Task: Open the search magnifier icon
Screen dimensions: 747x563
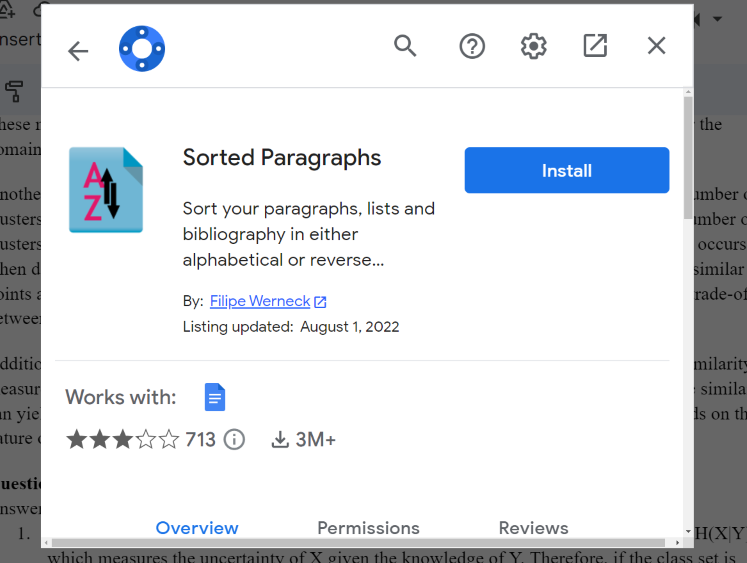Action: [405, 46]
